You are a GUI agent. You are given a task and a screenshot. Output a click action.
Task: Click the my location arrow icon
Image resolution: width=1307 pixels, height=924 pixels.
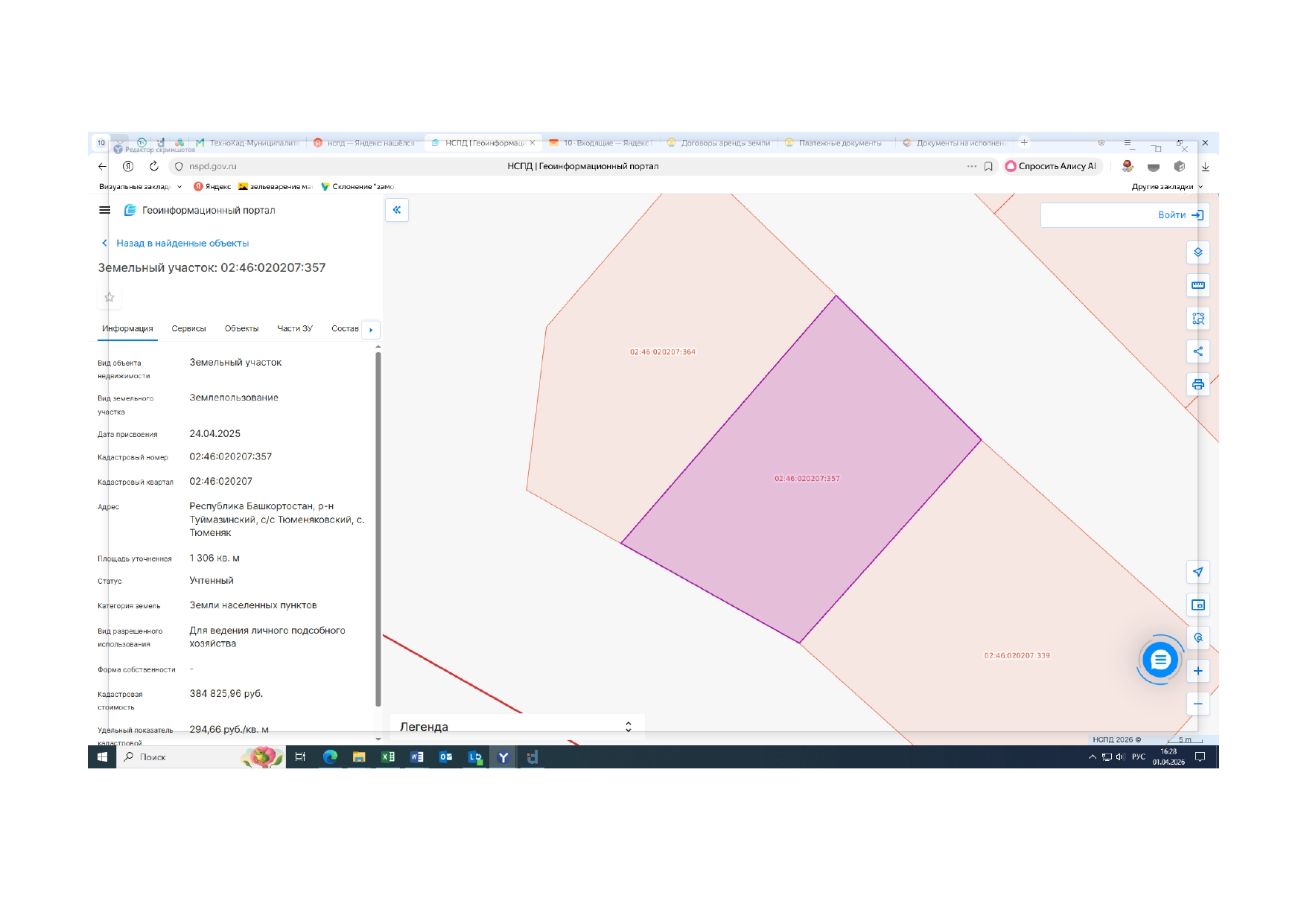pos(1198,572)
